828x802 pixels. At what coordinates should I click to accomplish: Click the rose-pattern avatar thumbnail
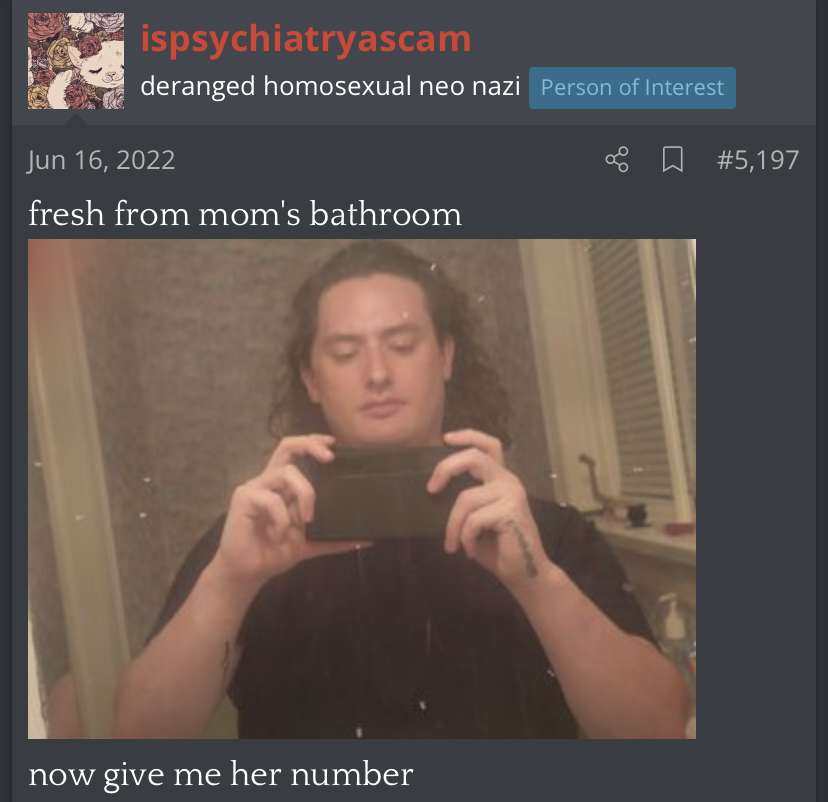click(x=76, y=61)
